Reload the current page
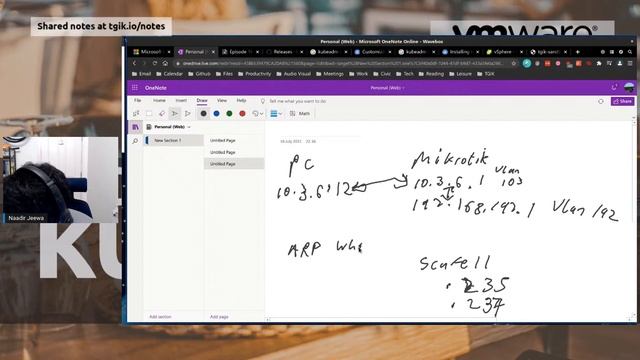 point(155,63)
